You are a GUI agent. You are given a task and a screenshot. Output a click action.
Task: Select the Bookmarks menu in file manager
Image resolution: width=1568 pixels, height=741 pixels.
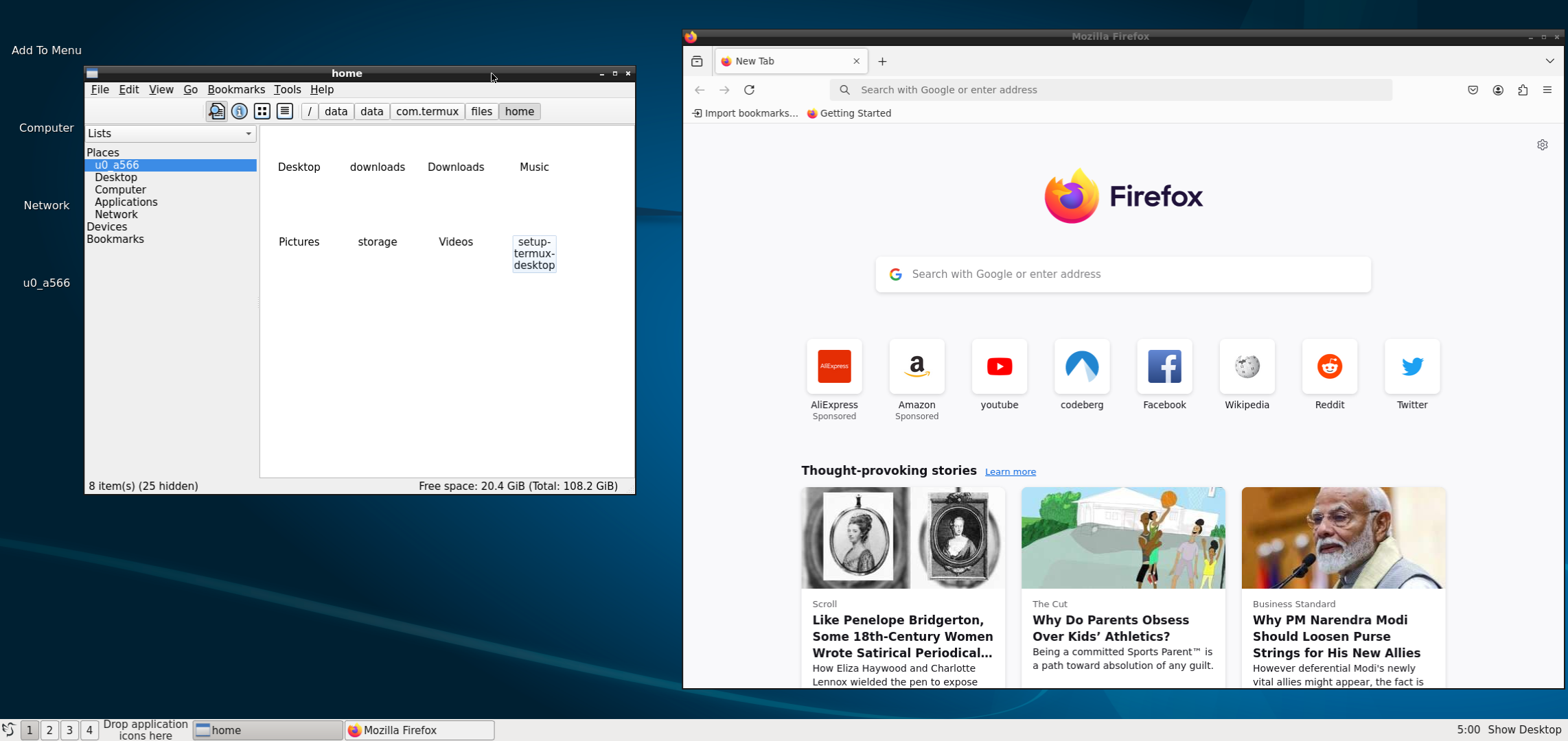[236, 89]
